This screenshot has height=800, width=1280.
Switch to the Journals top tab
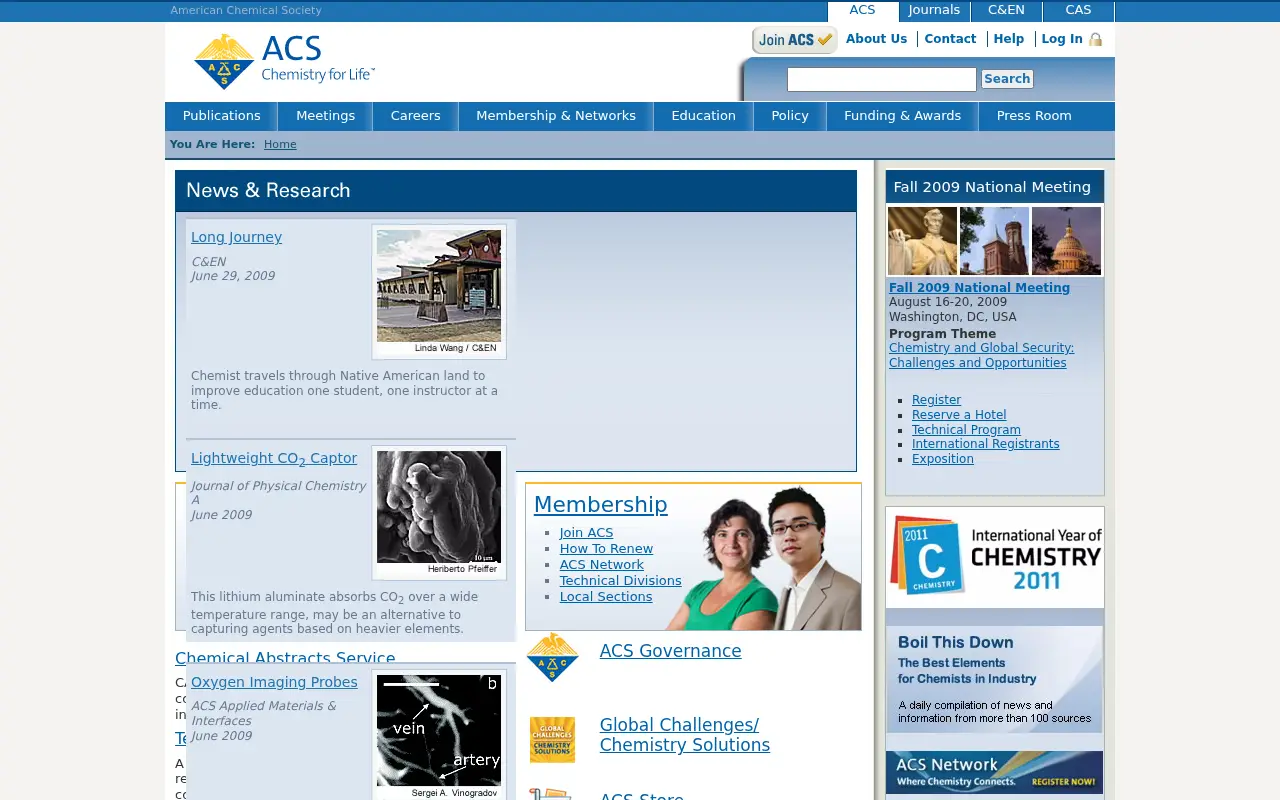[934, 10]
